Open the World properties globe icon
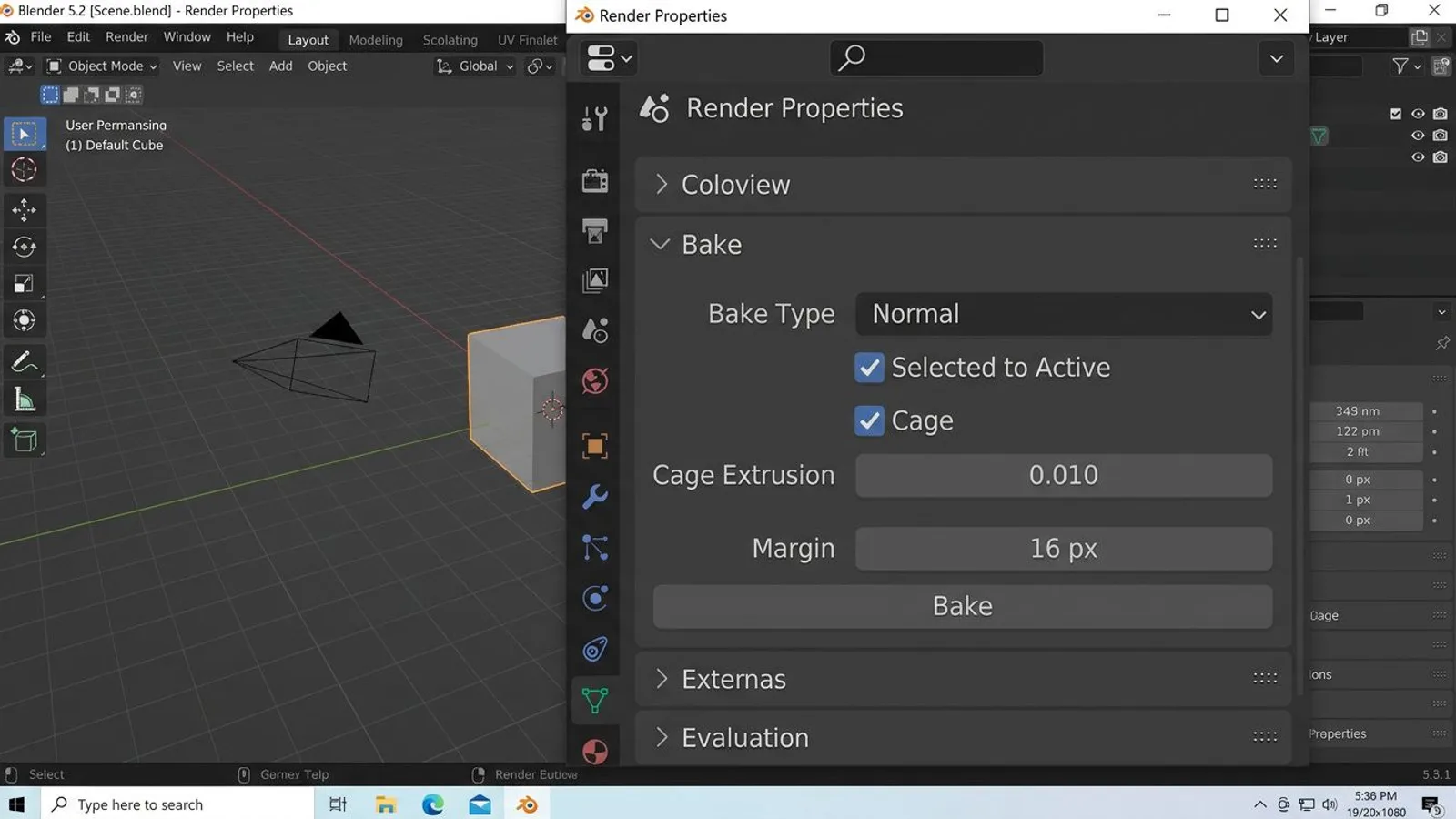 (595, 381)
